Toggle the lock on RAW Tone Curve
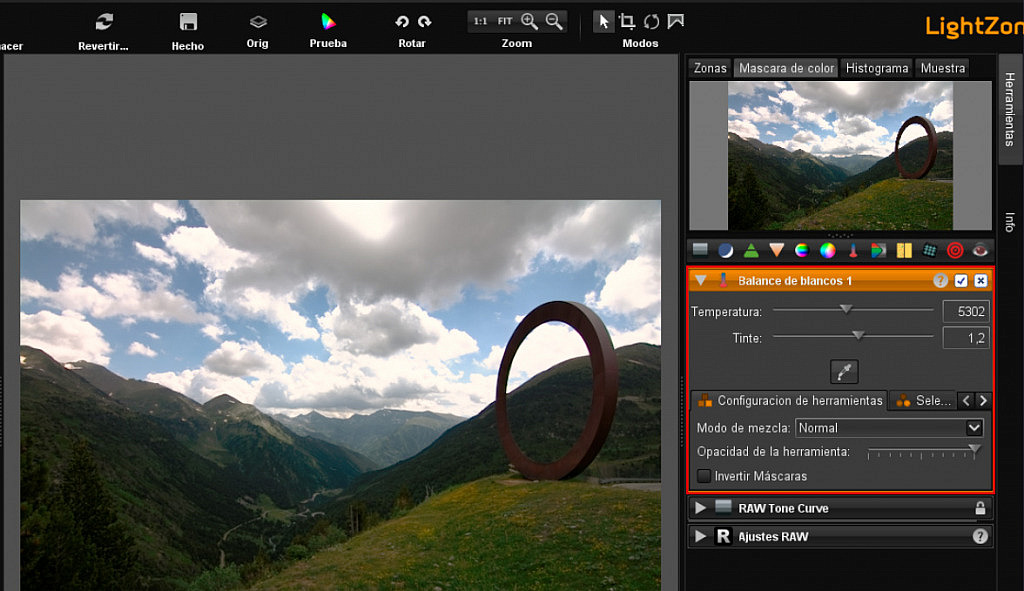 click(978, 508)
